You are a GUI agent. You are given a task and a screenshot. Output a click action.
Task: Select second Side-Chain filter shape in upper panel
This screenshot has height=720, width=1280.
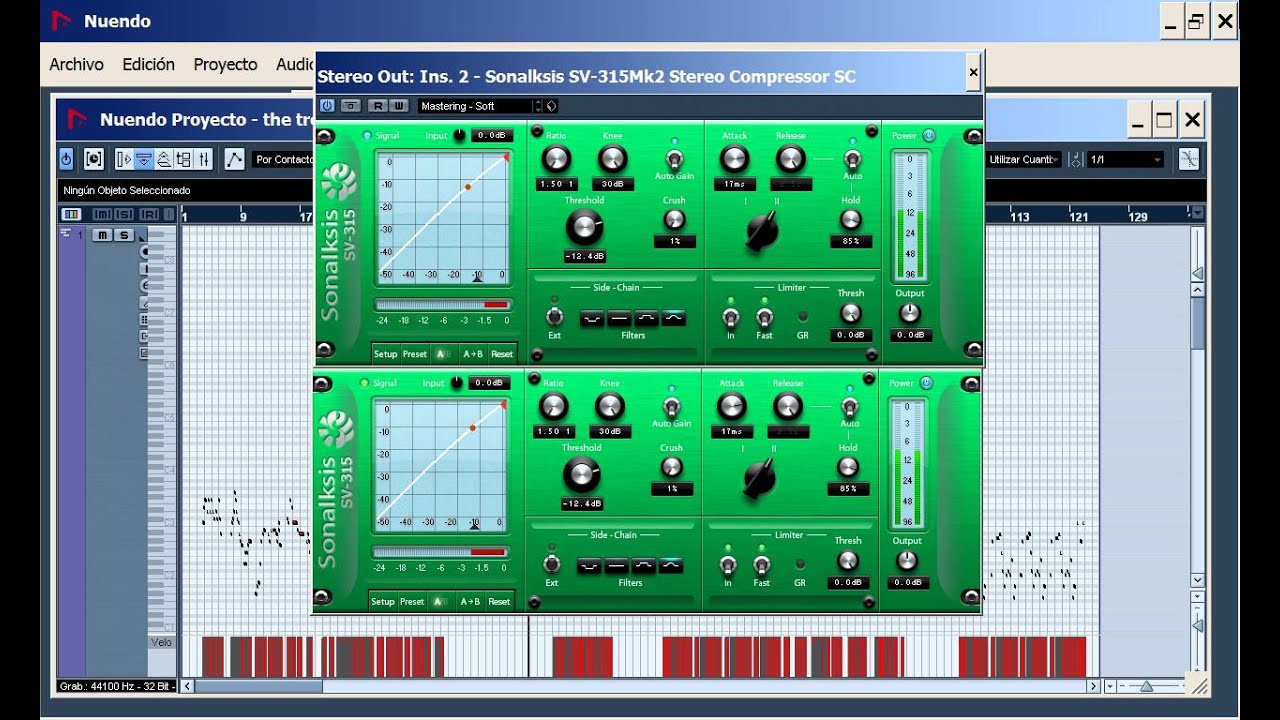pyautogui.click(x=618, y=319)
